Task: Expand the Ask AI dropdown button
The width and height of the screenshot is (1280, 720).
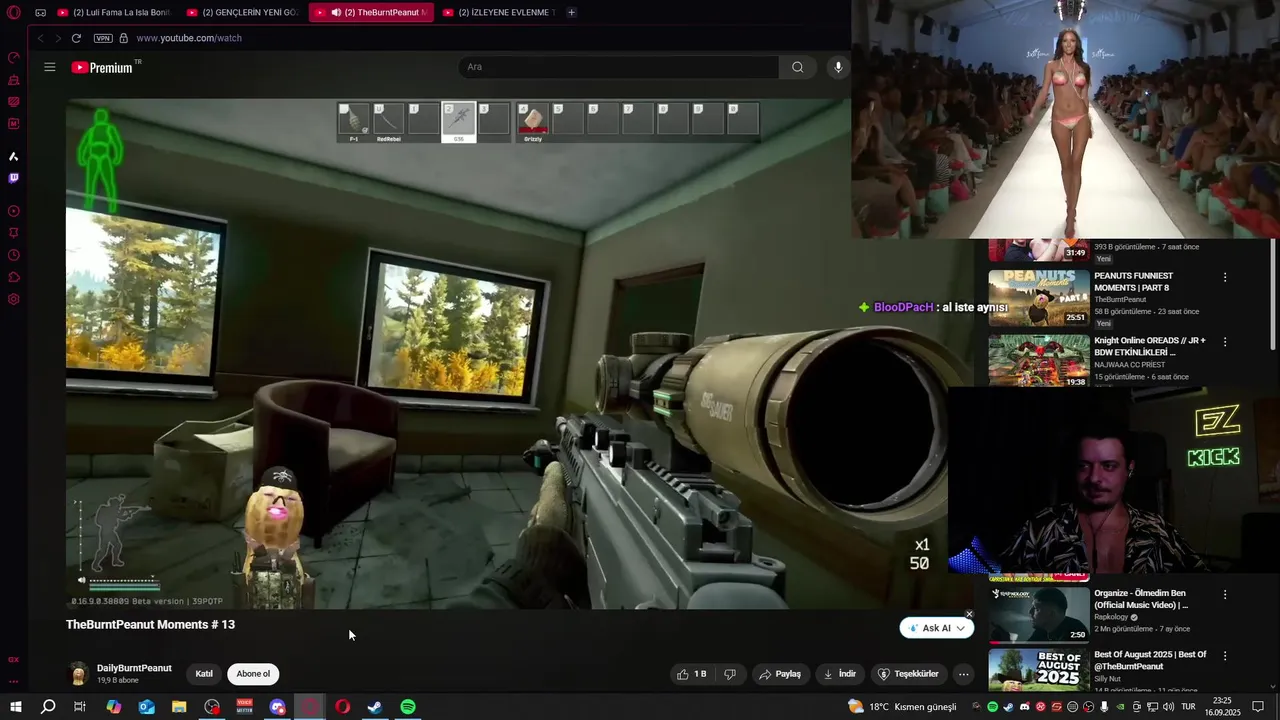Action: 937,628
